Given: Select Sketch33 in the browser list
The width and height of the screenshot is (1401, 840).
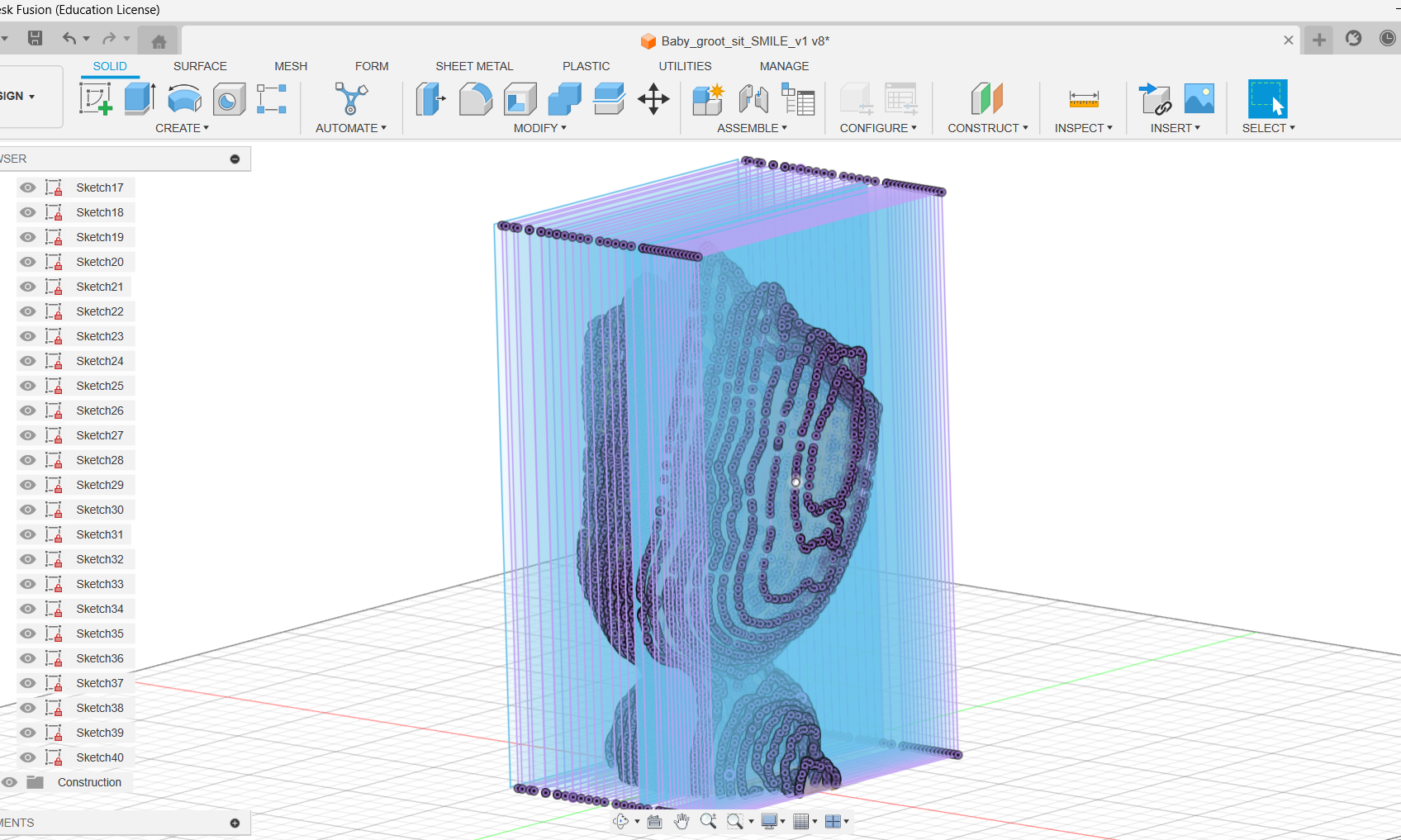Looking at the screenshot, I should (x=100, y=584).
